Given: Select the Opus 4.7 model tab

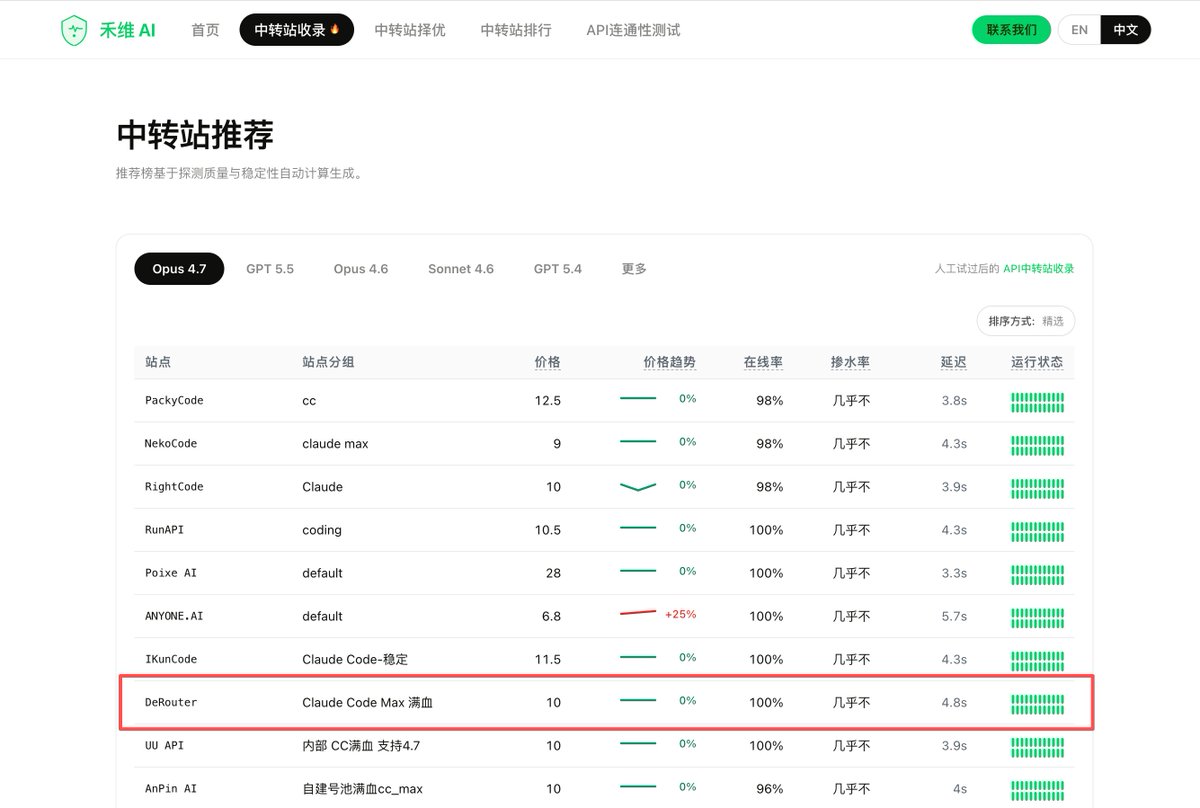Looking at the screenshot, I should tap(179, 269).
